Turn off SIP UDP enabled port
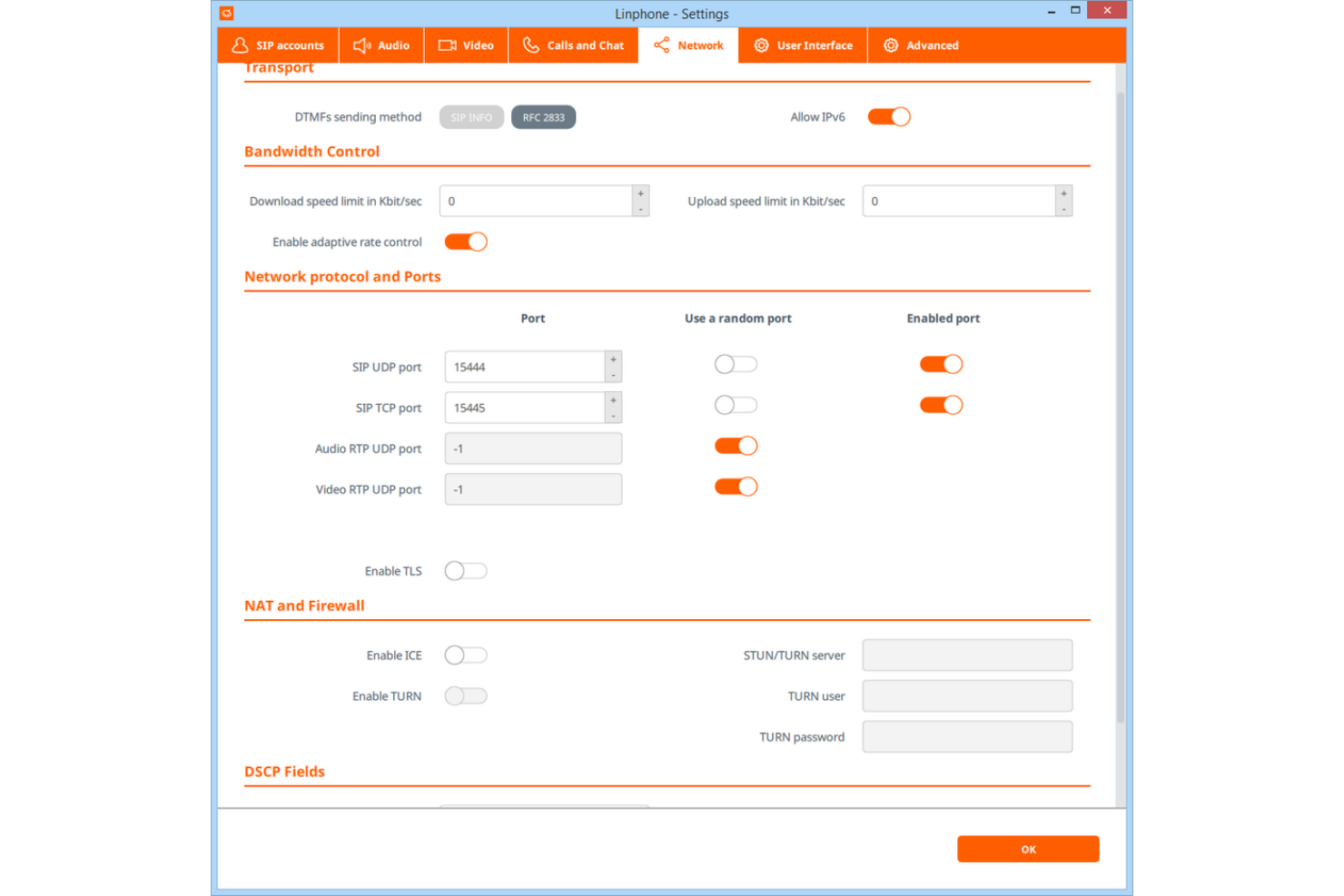Viewport: 1344px width, 896px height. 941,364
